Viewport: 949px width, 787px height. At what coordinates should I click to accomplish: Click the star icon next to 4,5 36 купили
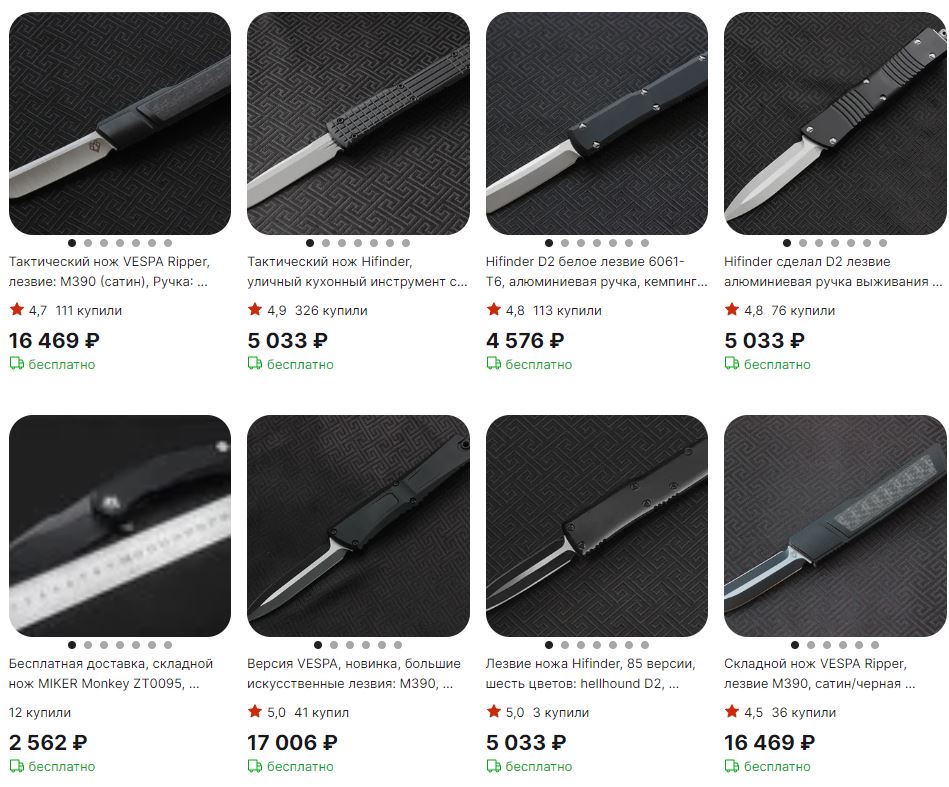(x=732, y=711)
